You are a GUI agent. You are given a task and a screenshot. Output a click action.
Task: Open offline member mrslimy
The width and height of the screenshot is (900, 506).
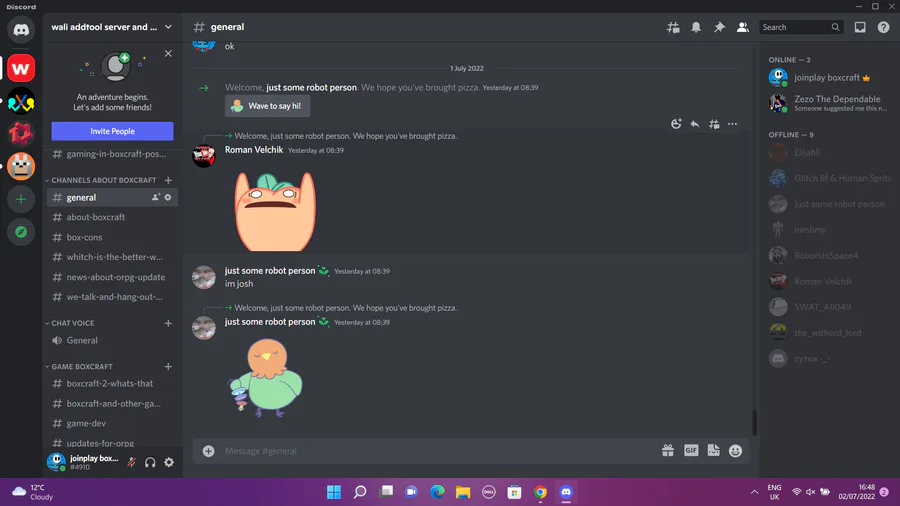828,229
